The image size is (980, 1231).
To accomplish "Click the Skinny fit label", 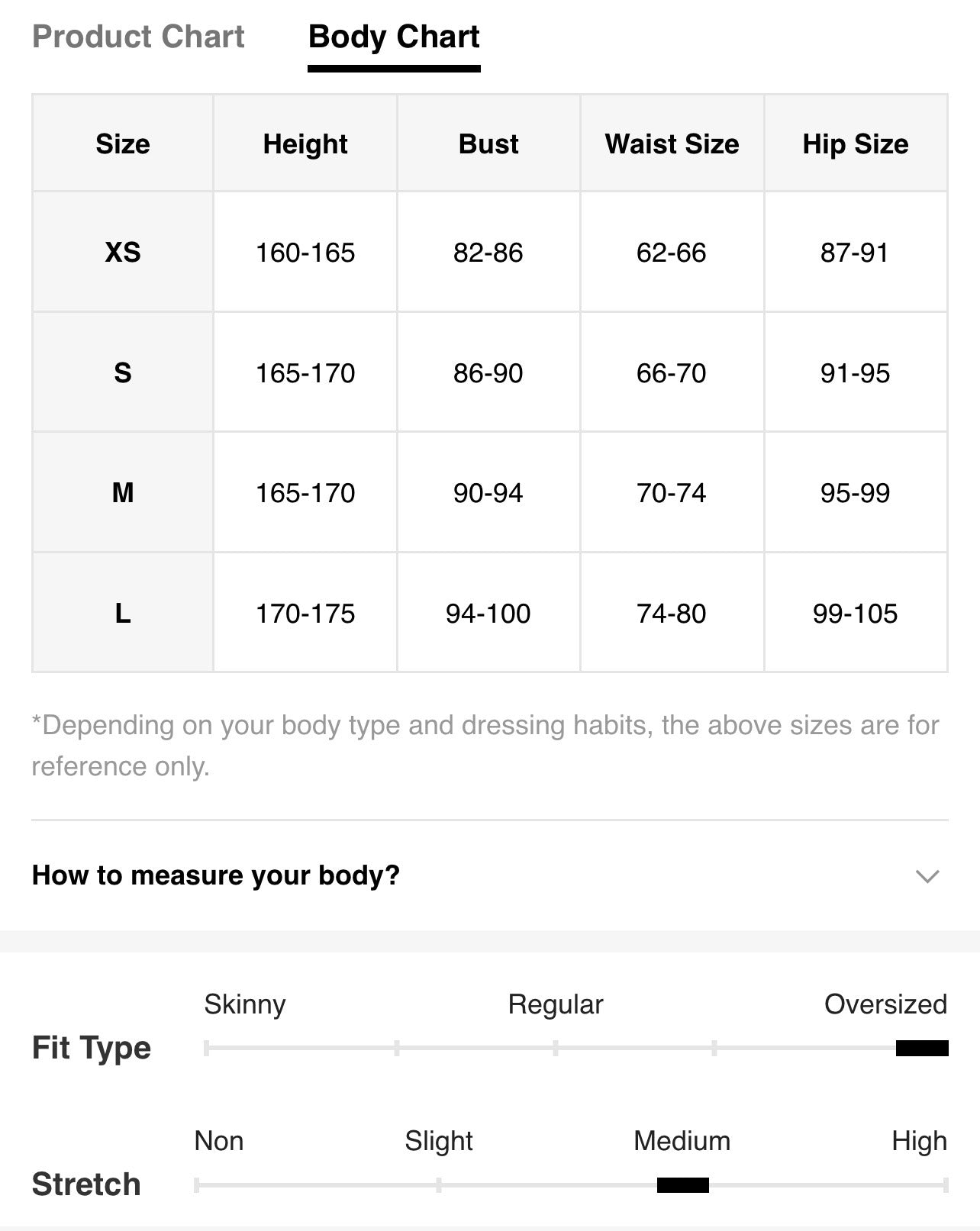I will pyautogui.click(x=245, y=1004).
